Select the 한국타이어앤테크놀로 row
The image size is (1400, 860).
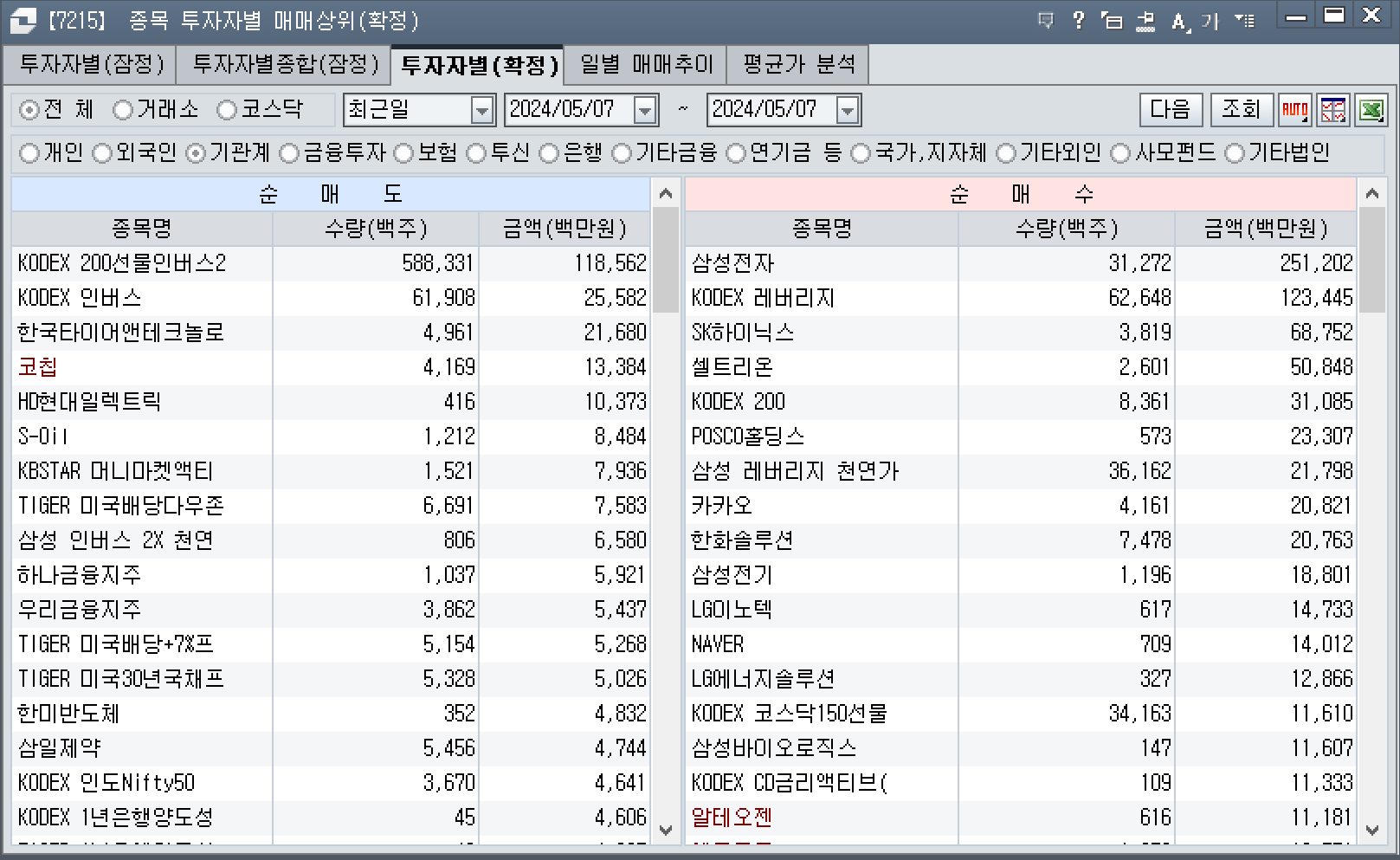tap(331, 333)
